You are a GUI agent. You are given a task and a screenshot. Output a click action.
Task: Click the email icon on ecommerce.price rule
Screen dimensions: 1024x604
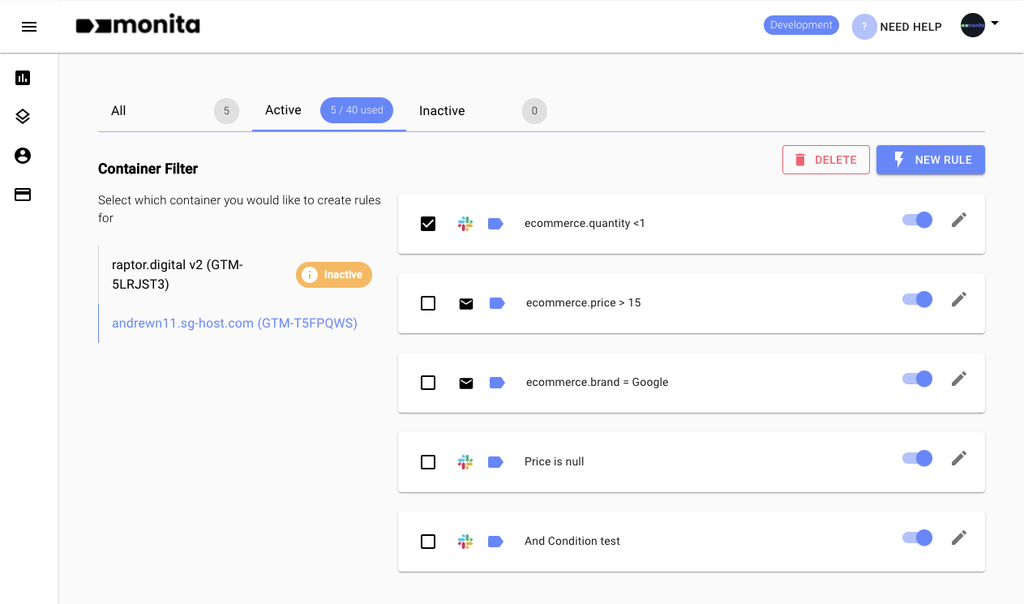(x=466, y=302)
